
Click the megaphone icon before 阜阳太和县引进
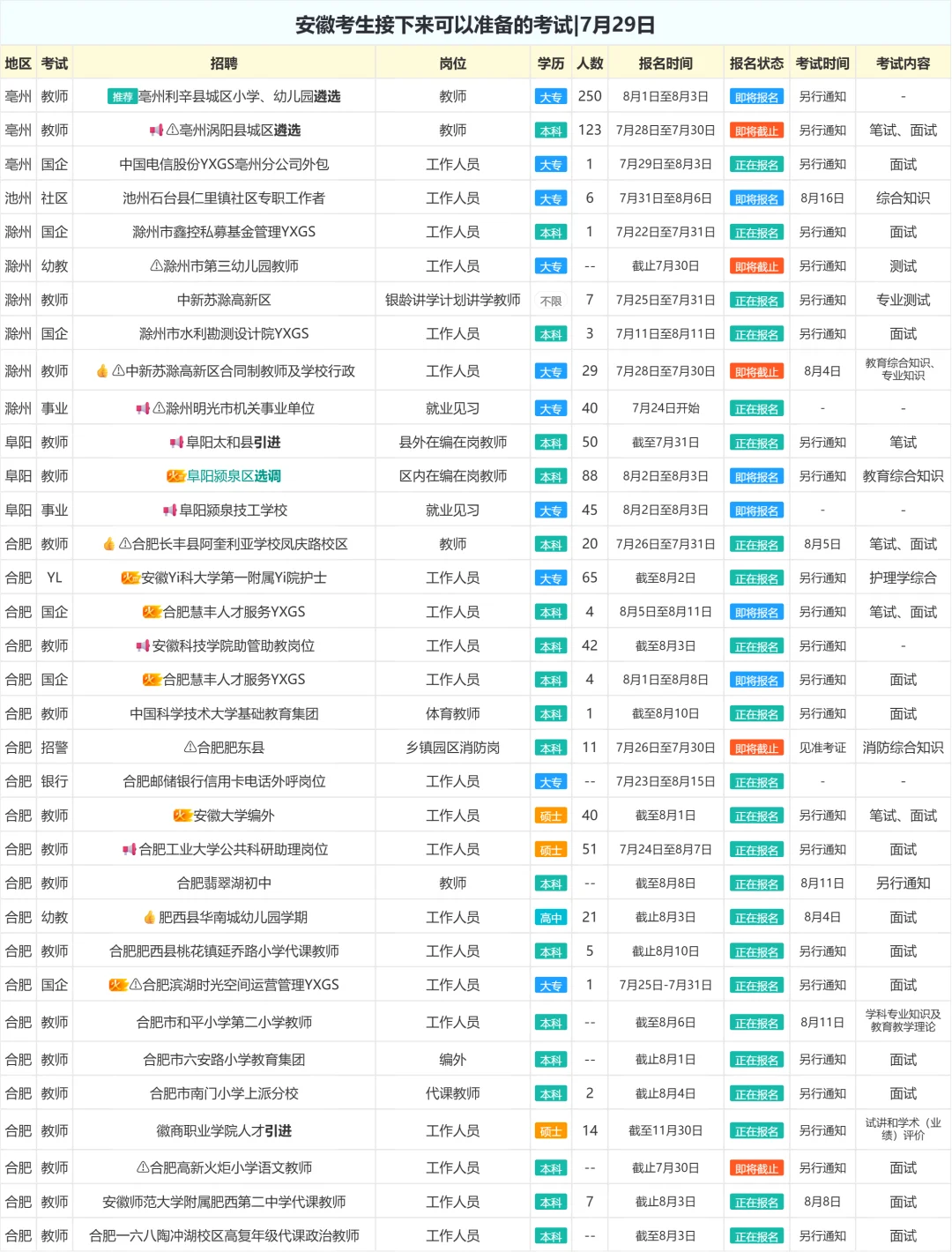point(176,443)
